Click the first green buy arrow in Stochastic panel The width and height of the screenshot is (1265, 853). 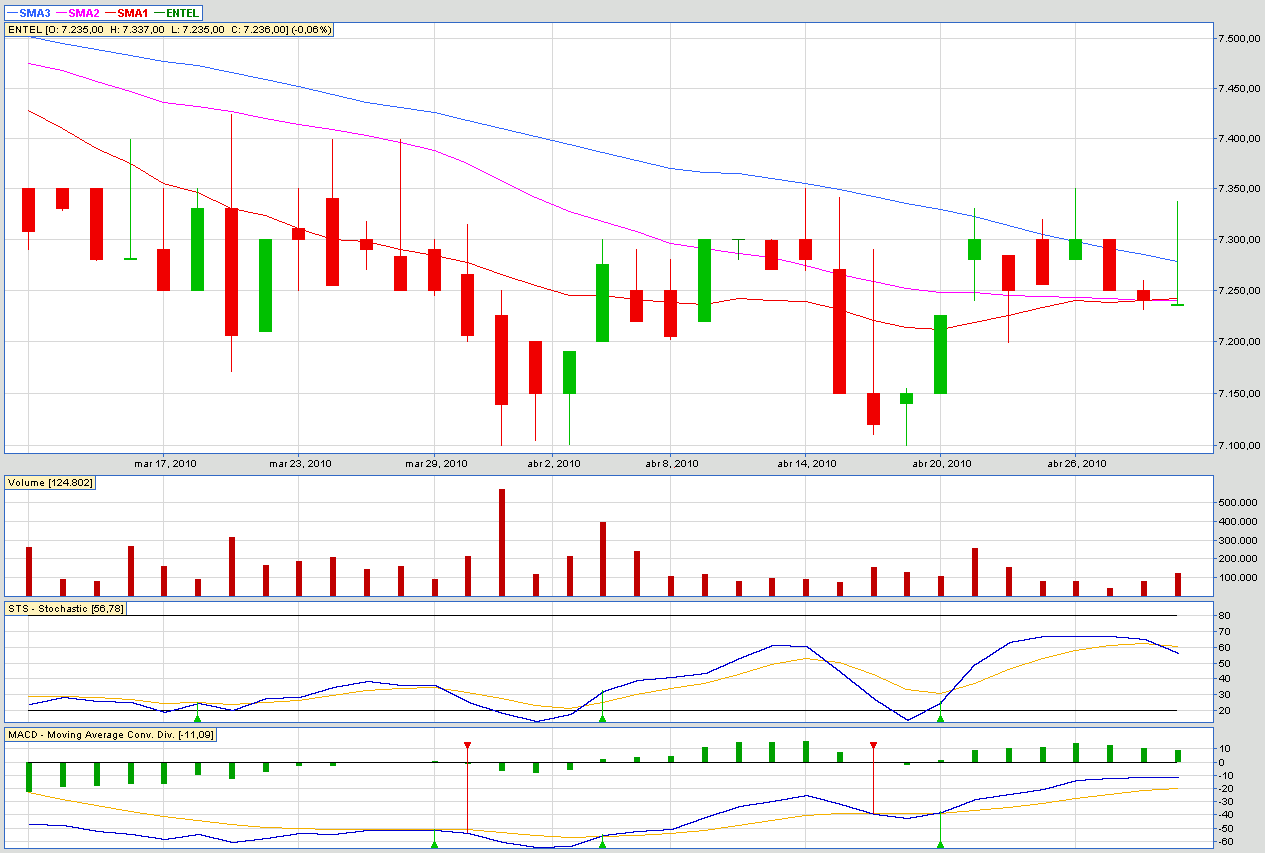(x=197, y=718)
